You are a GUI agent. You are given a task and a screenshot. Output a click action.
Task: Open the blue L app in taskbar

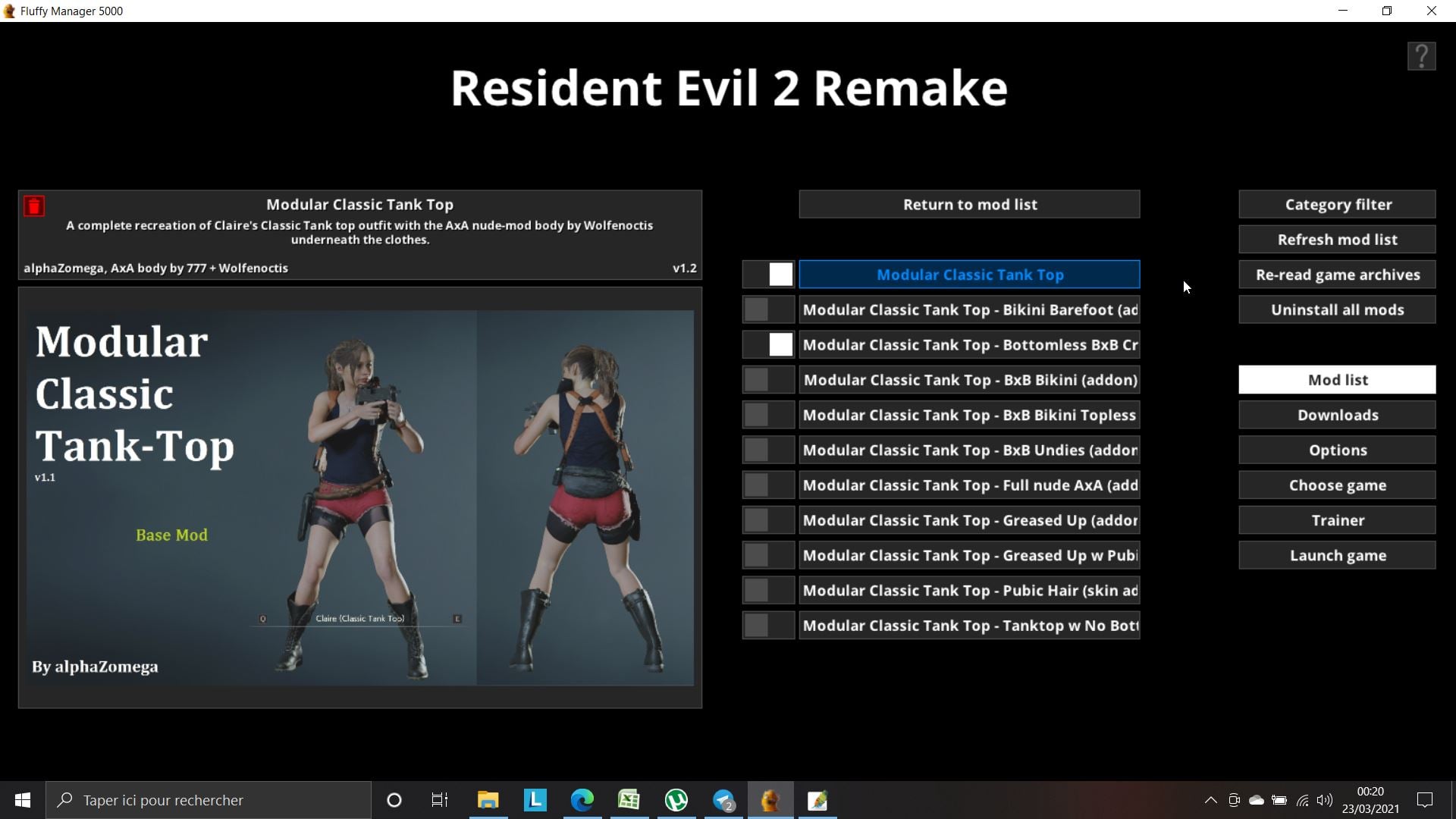point(535,800)
